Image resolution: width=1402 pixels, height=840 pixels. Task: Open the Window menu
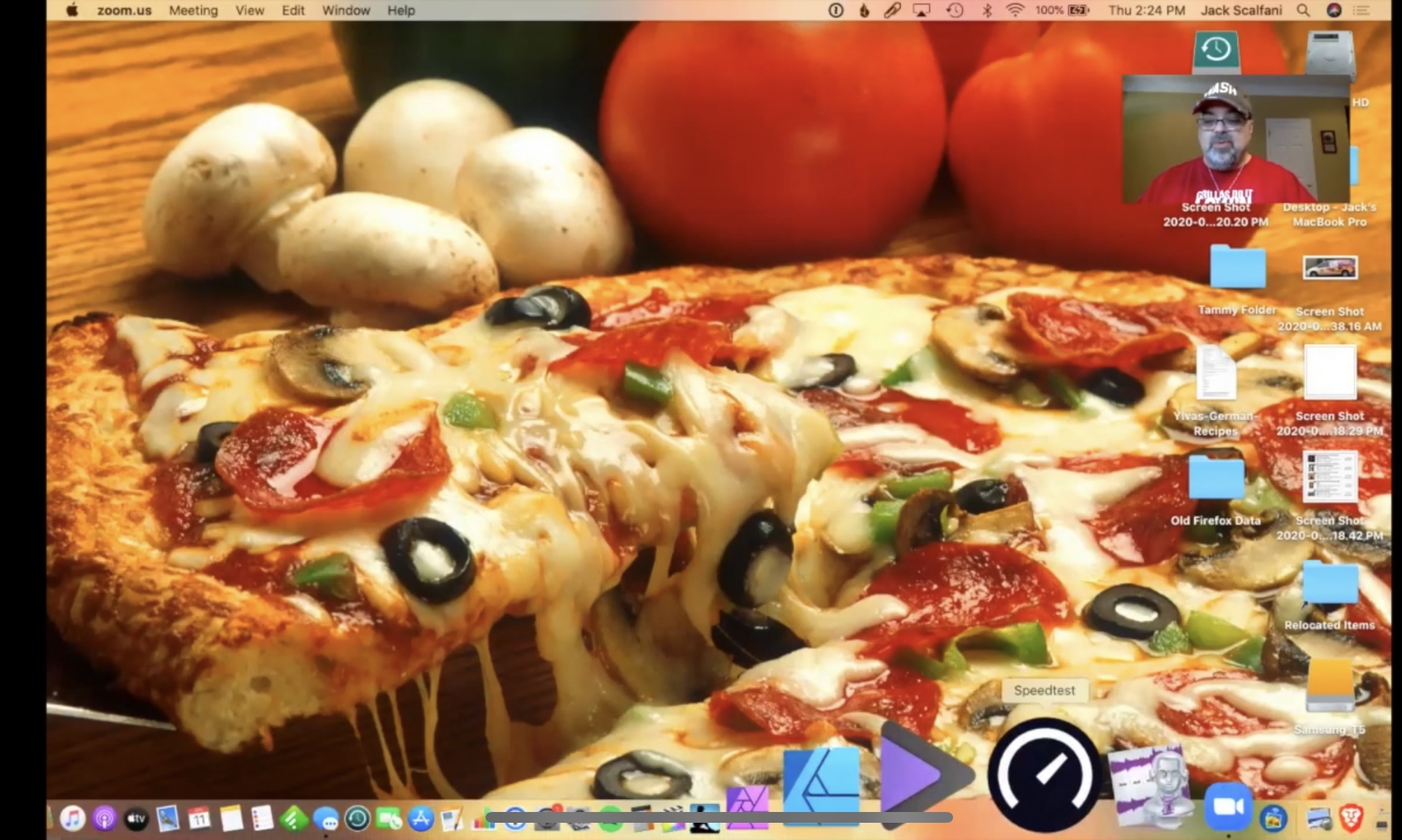[x=346, y=10]
